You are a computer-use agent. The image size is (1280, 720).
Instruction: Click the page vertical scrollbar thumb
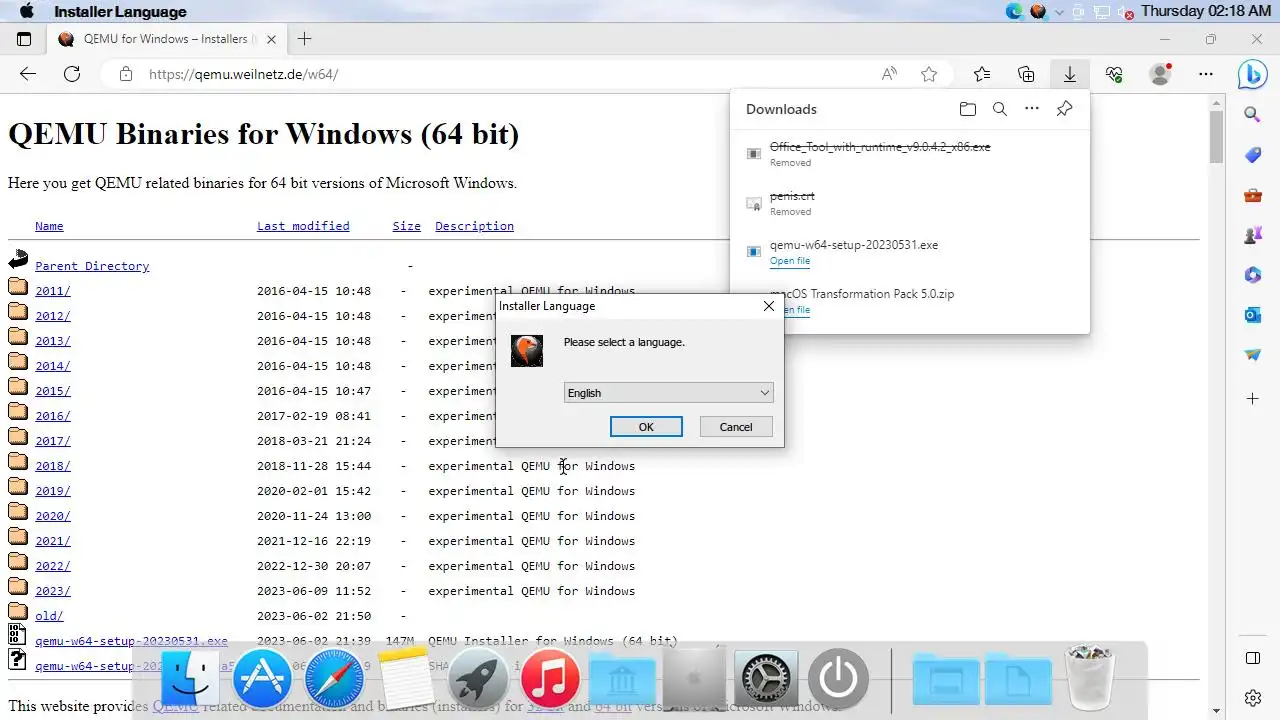1216,137
